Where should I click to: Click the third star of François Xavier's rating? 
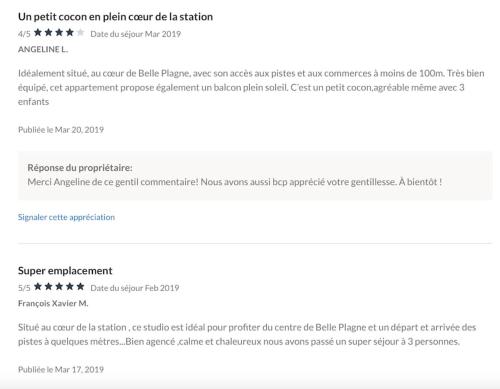click(59, 287)
